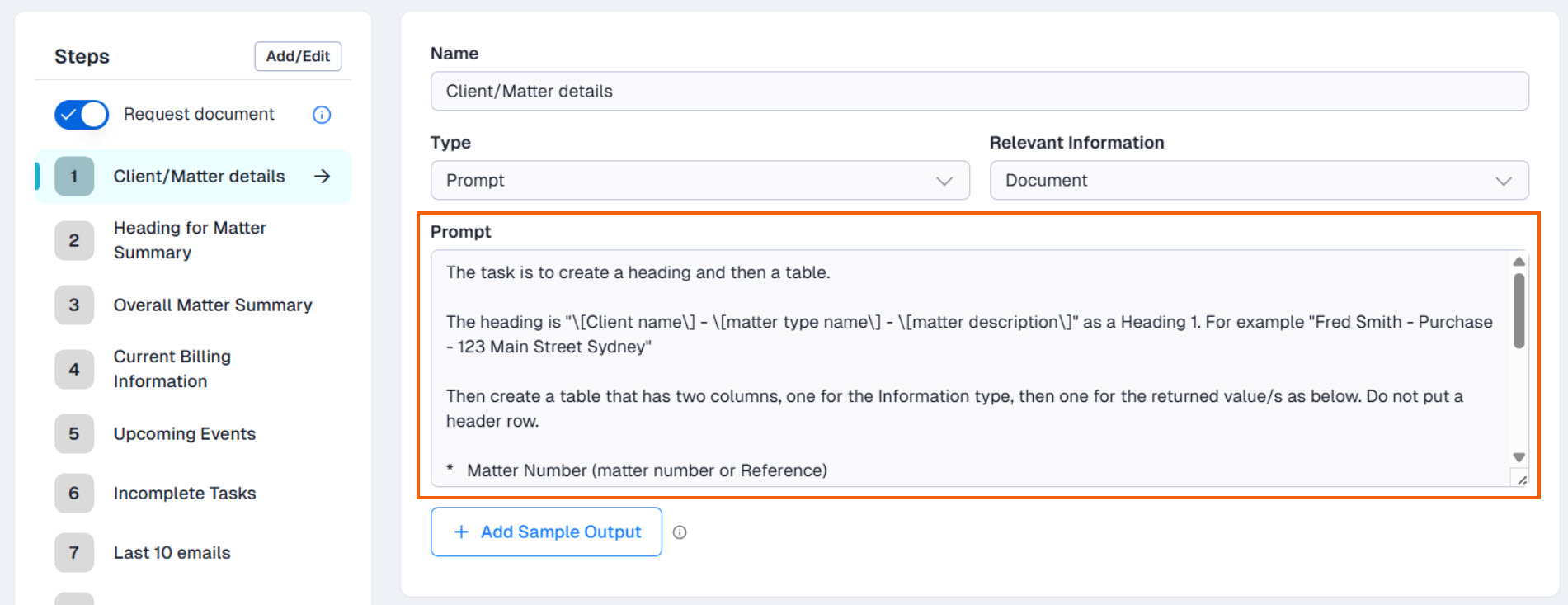The width and height of the screenshot is (1568, 605).
Task: Click info icon next to Add Sample Output
Action: coord(680,532)
